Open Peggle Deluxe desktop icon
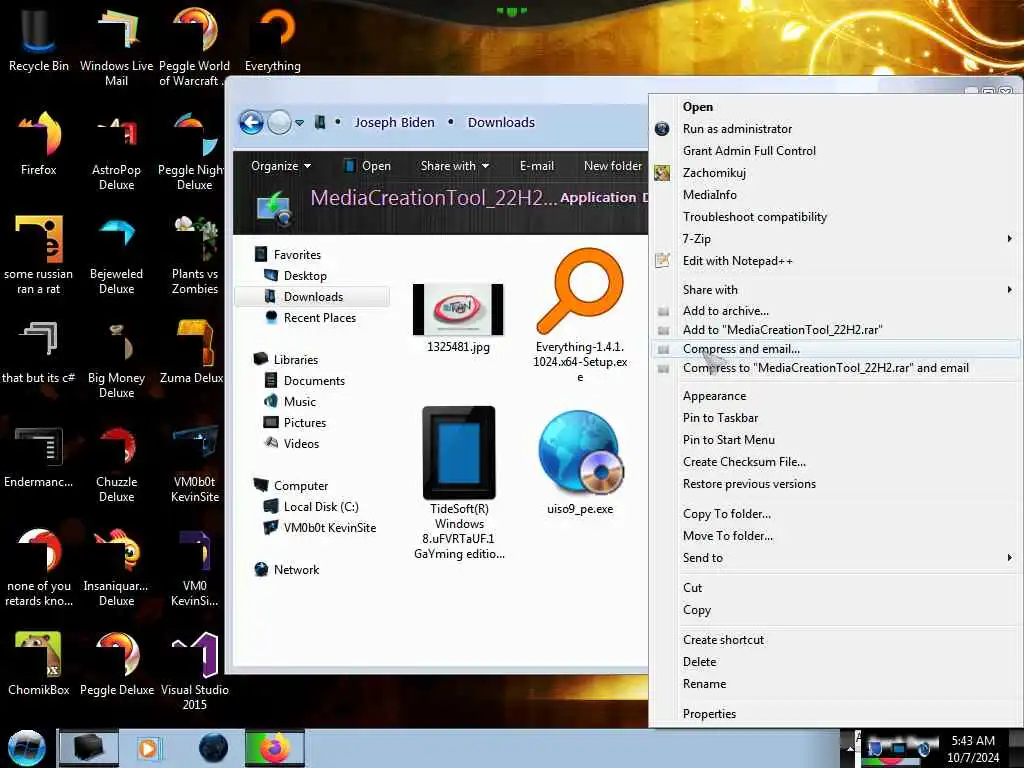 pos(116,664)
